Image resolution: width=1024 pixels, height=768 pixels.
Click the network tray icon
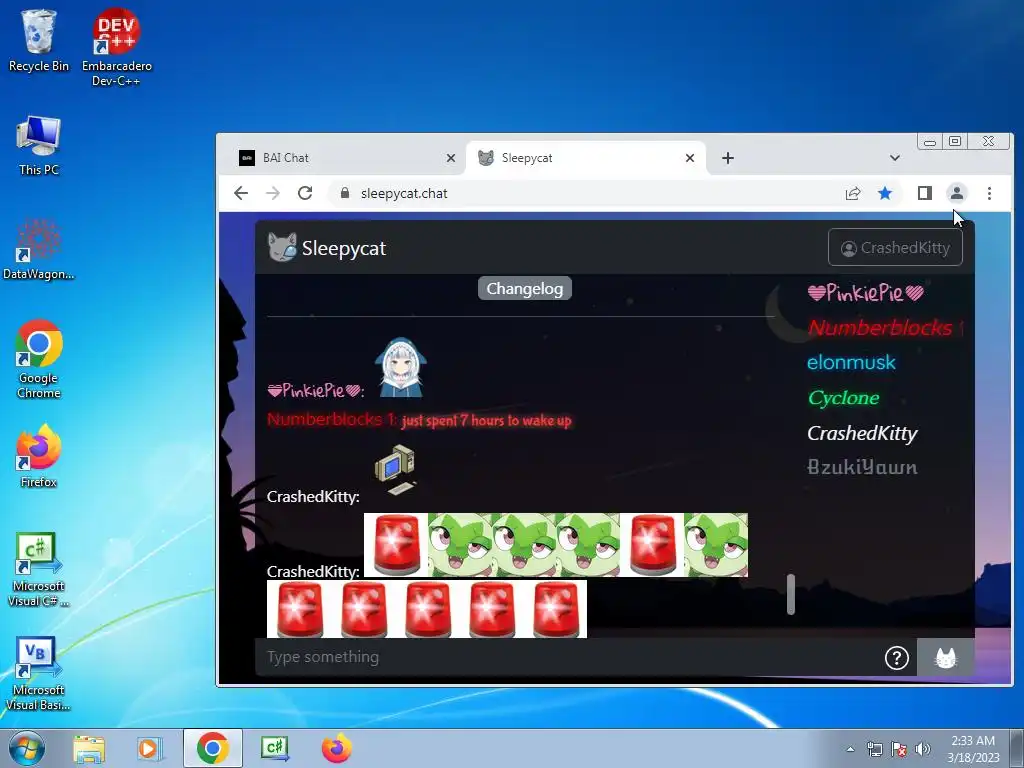[x=874, y=749]
